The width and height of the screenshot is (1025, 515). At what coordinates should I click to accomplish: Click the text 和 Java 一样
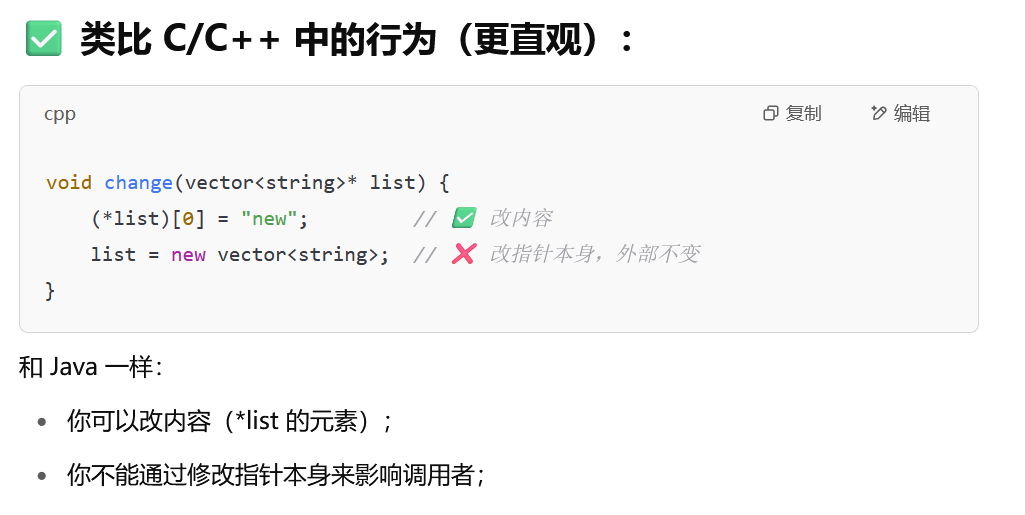point(90,367)
